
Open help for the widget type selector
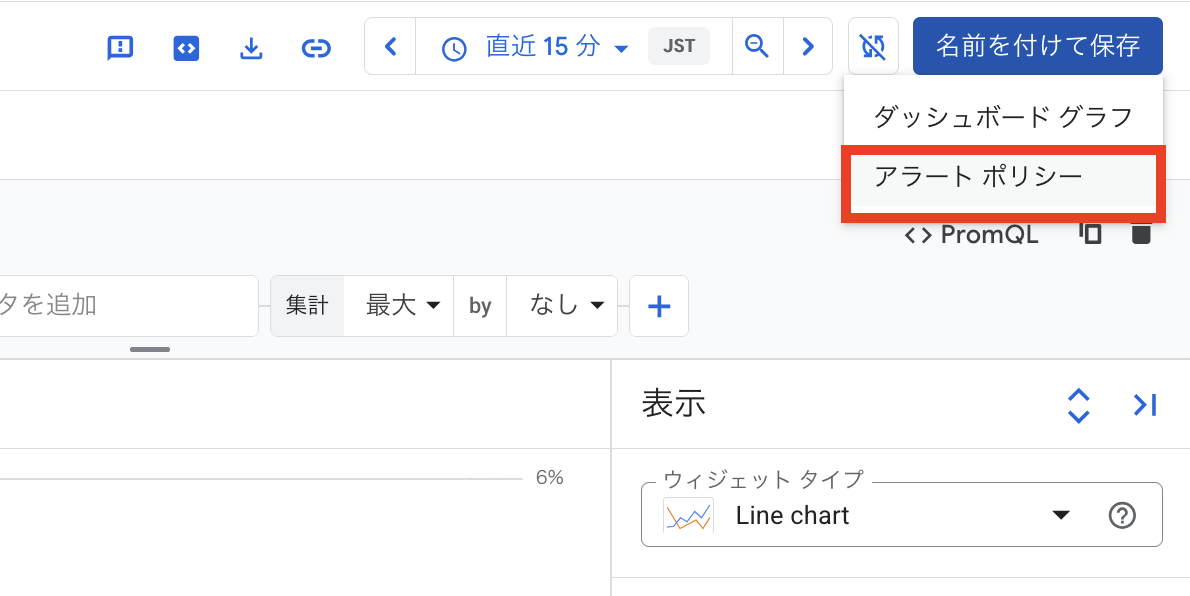coord(1122,515)
